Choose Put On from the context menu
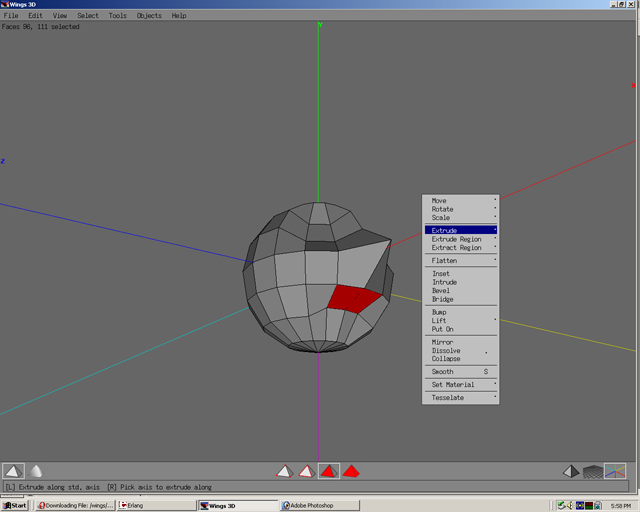 [x=460, y=329]
